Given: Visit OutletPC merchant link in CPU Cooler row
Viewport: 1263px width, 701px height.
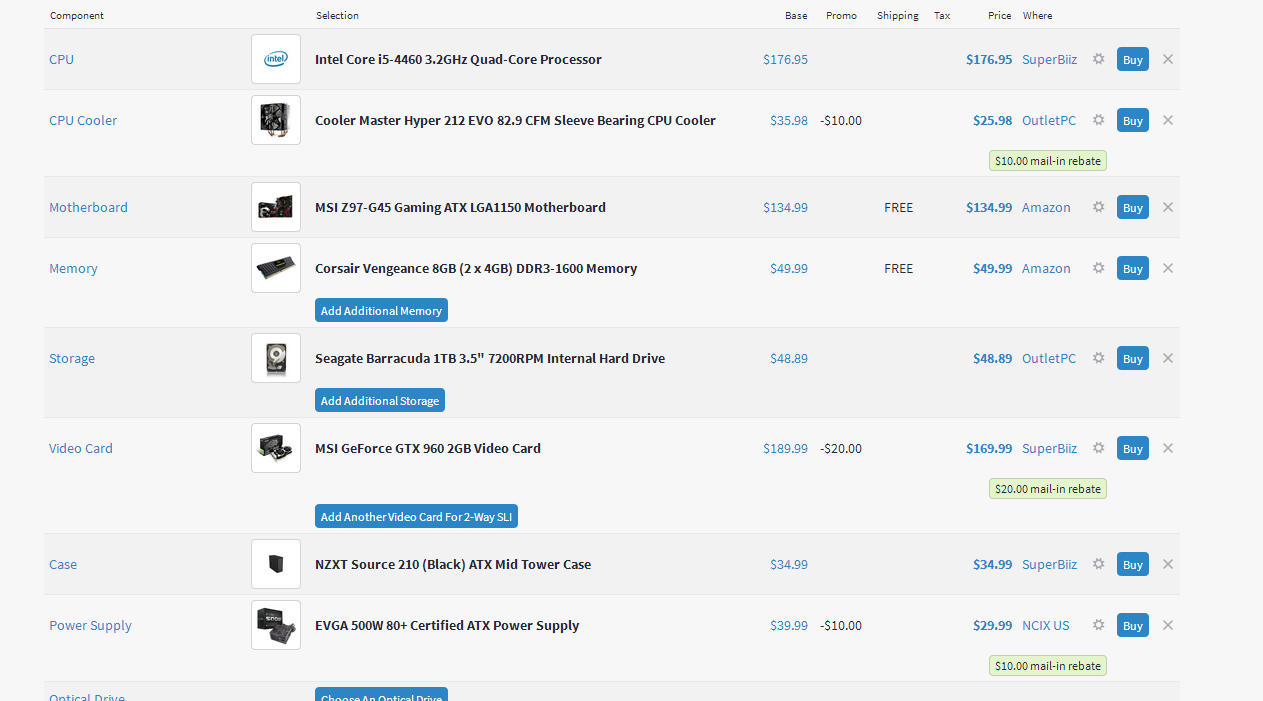Looking at the screenshot, I should click(1049, 120).
